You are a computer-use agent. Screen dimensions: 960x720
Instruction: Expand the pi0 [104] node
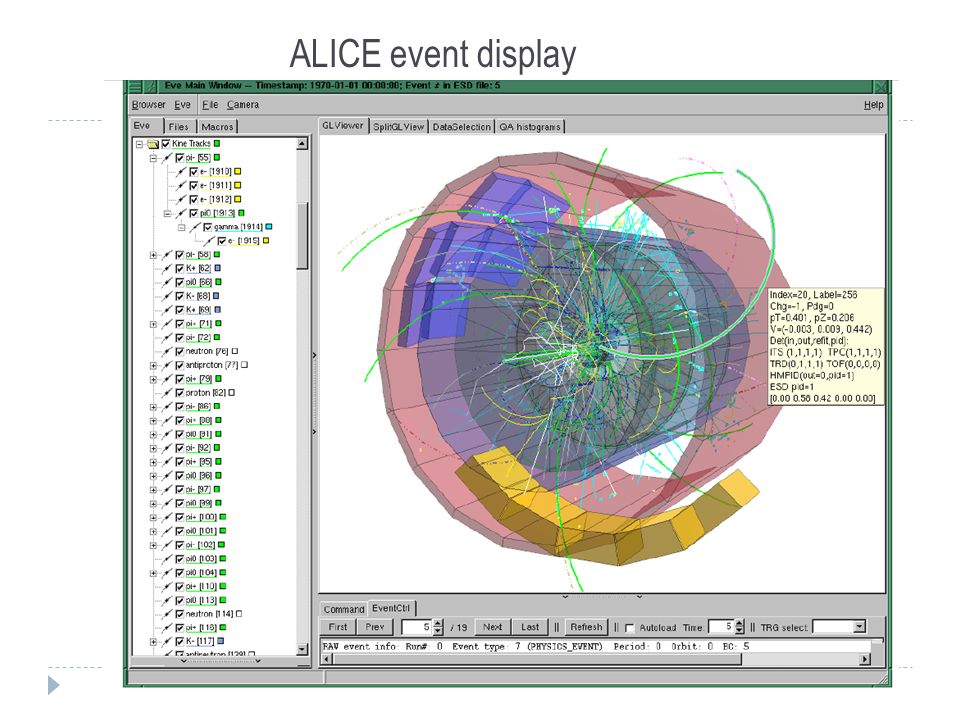coord(153,574)
